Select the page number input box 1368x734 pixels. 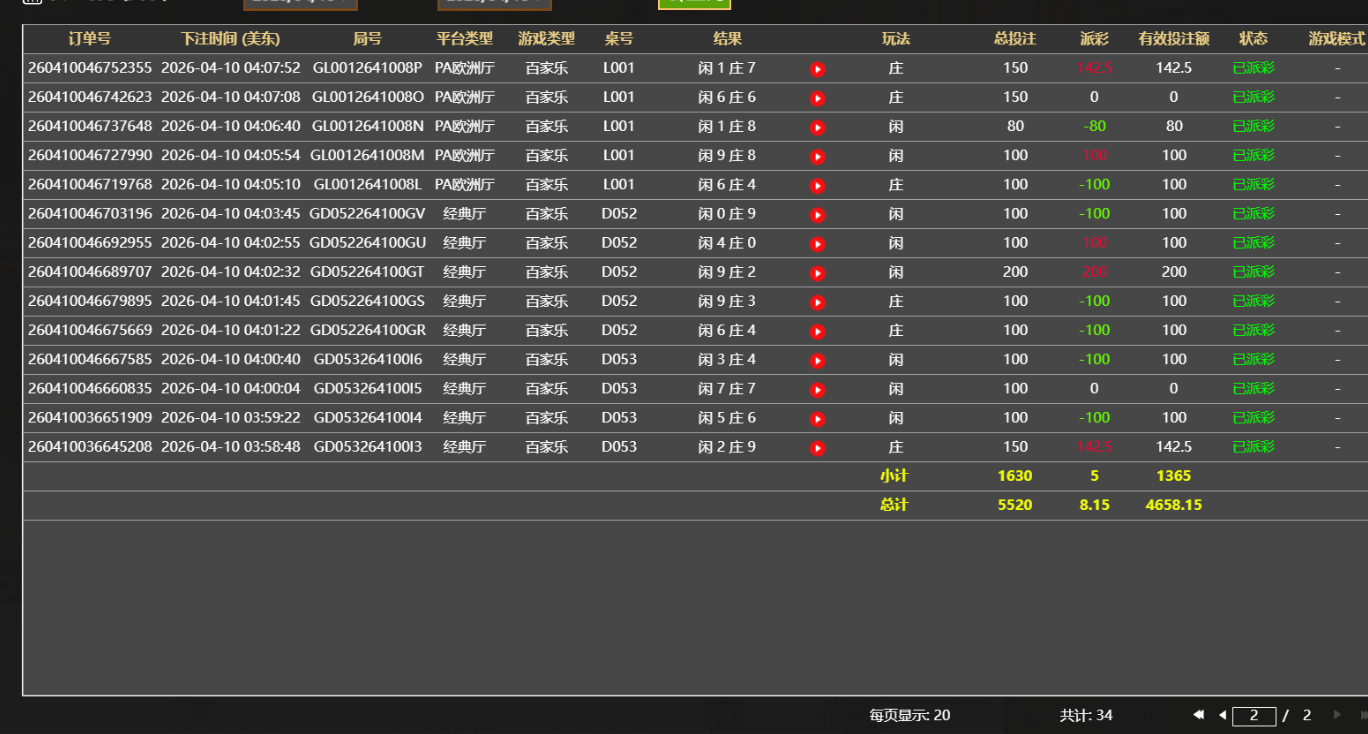[1254, 715]
